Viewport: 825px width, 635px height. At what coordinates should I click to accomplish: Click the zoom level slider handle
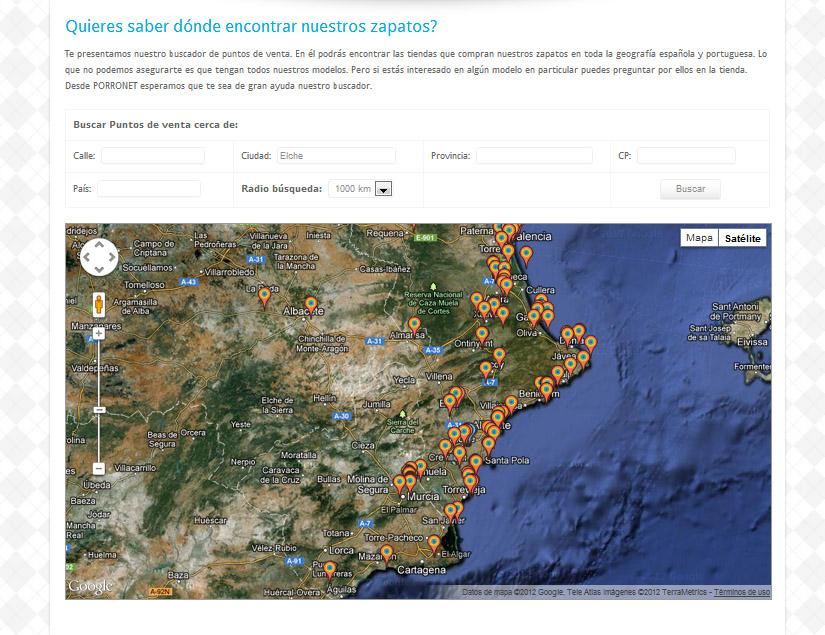(x=98, y=410)
